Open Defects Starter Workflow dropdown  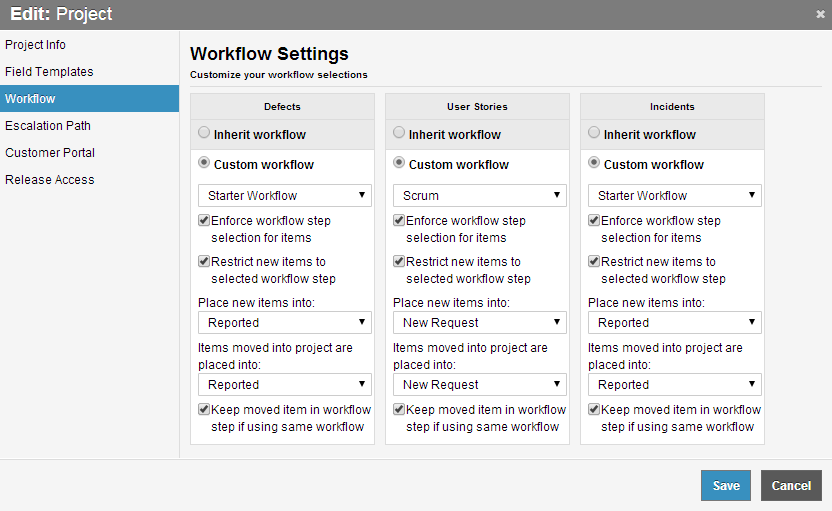pyautogui.click(x=284, y=195)
